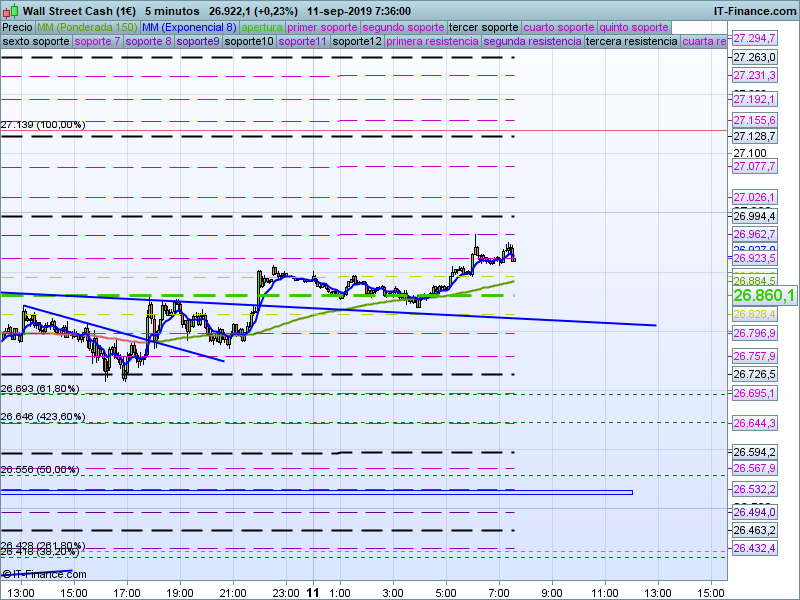The image size is (800, 600).
Task: Click the 27.139 (100,00%) Fibonacci label
Action: pos(43,125)
